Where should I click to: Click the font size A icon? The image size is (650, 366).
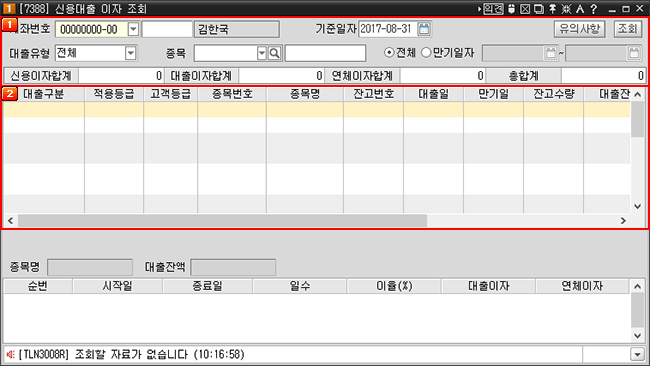(x=580, y=9)
